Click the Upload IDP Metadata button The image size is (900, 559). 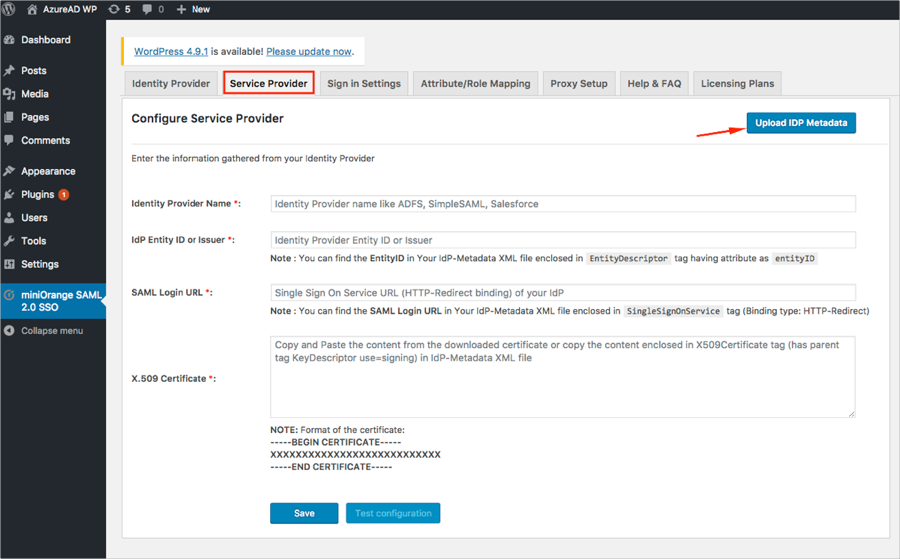[800, 123]
